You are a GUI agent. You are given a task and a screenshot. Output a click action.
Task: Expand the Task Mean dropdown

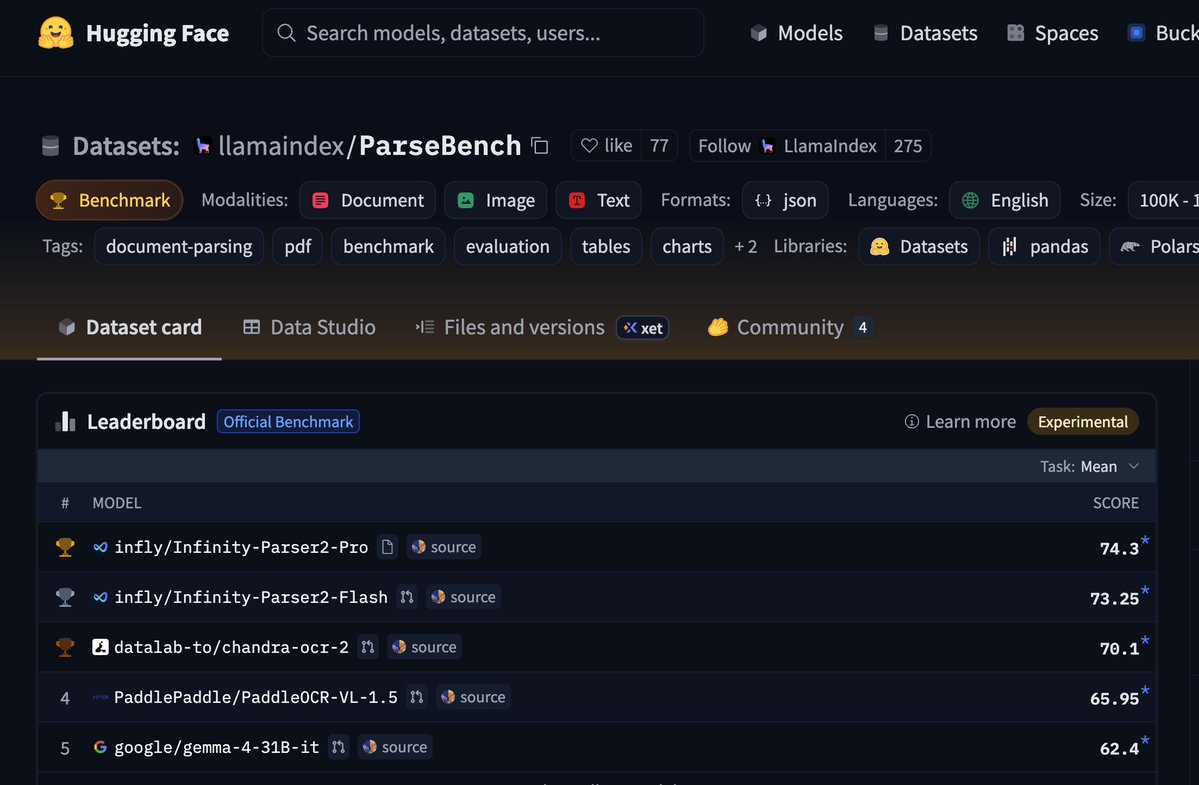click(x=1090, y=466)
